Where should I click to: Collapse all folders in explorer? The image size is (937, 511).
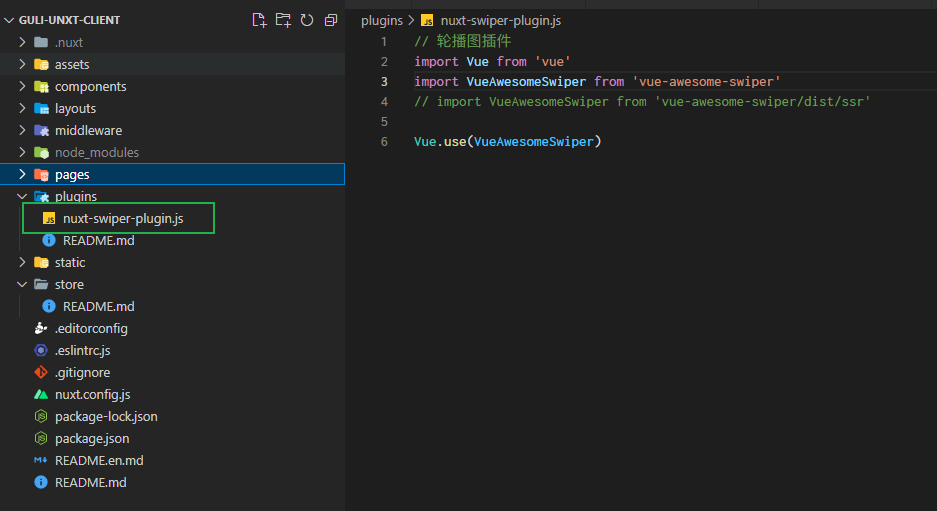click(330, 20)
